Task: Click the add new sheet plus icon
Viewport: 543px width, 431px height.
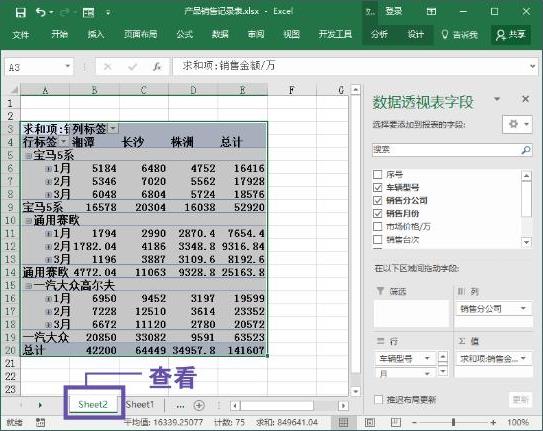Action: [199, 405]
